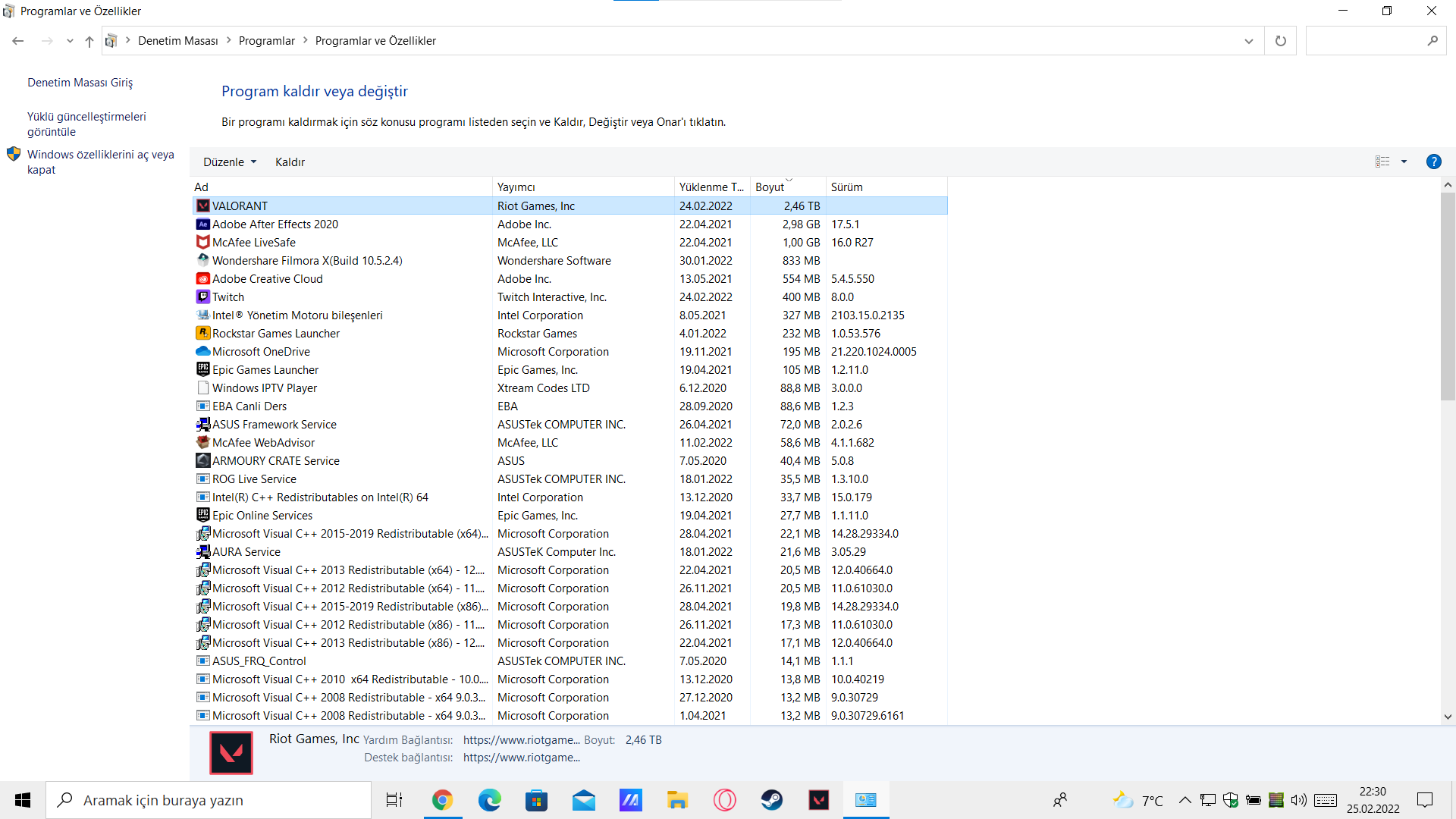
Task: Click the Epic Games Launcher icon
Action: [x=202, y=369]
